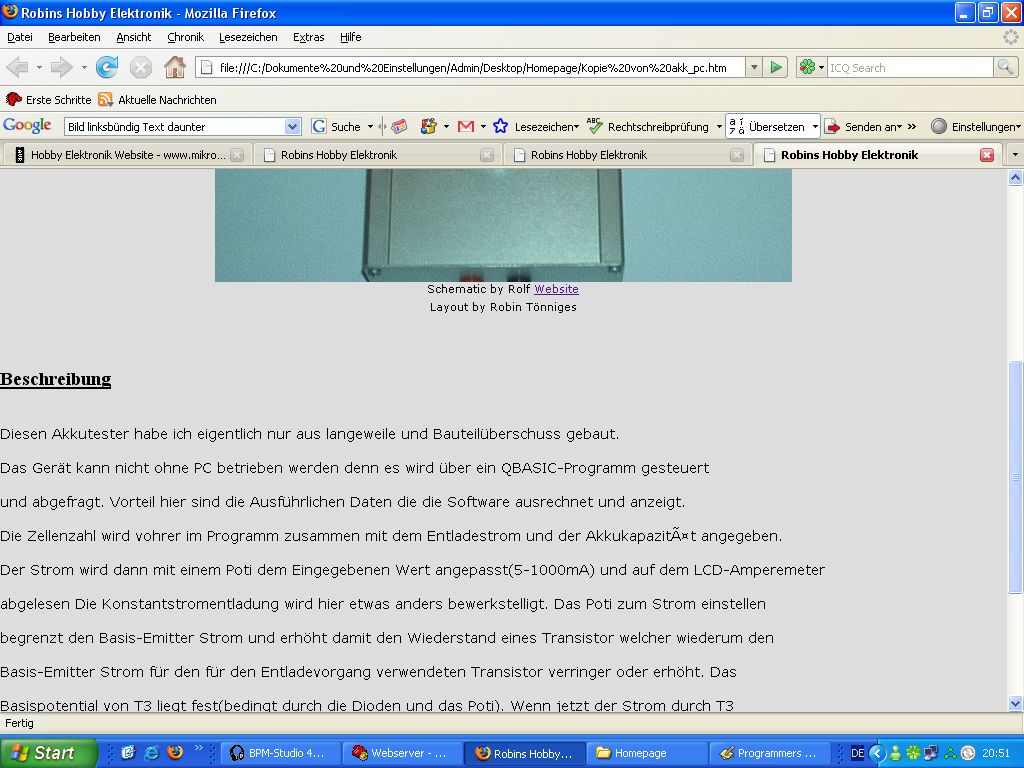Switch to Homepage folder taskbar button
Image resolution: width=1024 pixels, height=768 pixels.
point(648,753)
